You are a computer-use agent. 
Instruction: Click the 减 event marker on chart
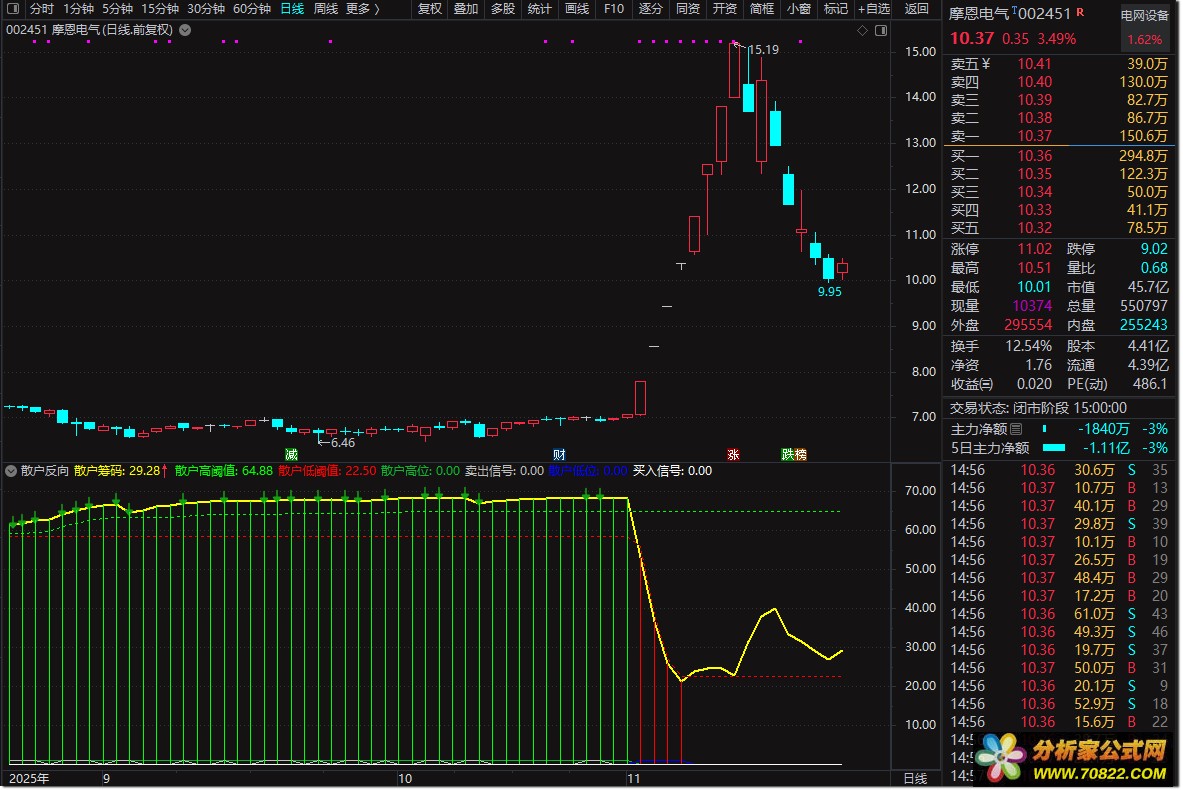tap(291, 454)
